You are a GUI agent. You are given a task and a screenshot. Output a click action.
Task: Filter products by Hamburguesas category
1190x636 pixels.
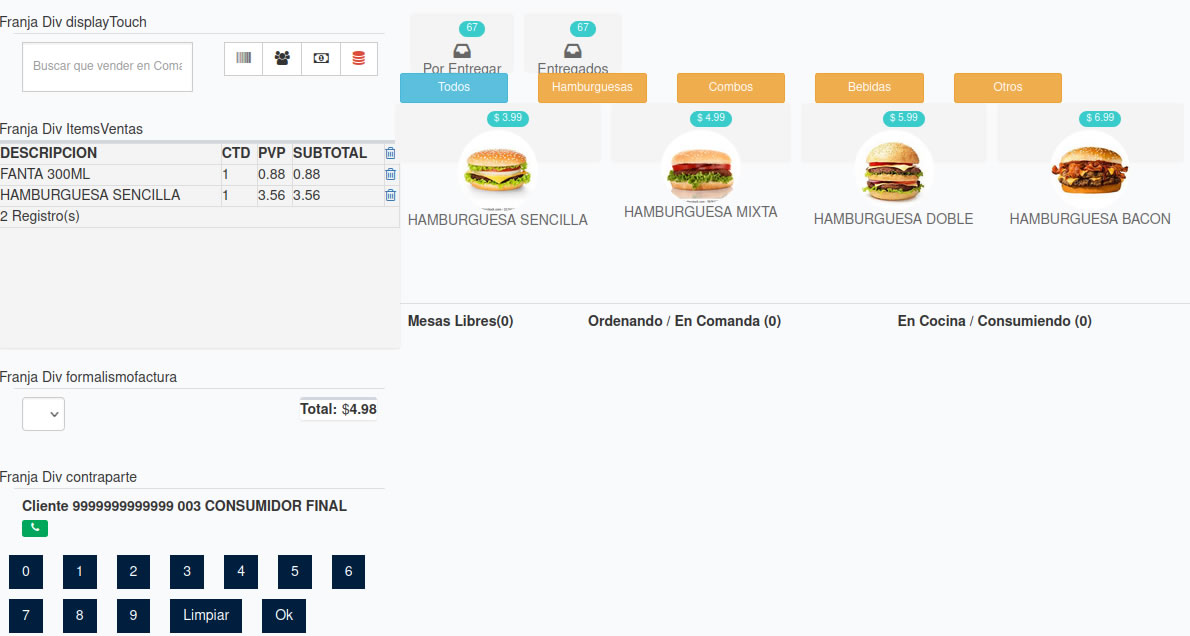[592, 88]
